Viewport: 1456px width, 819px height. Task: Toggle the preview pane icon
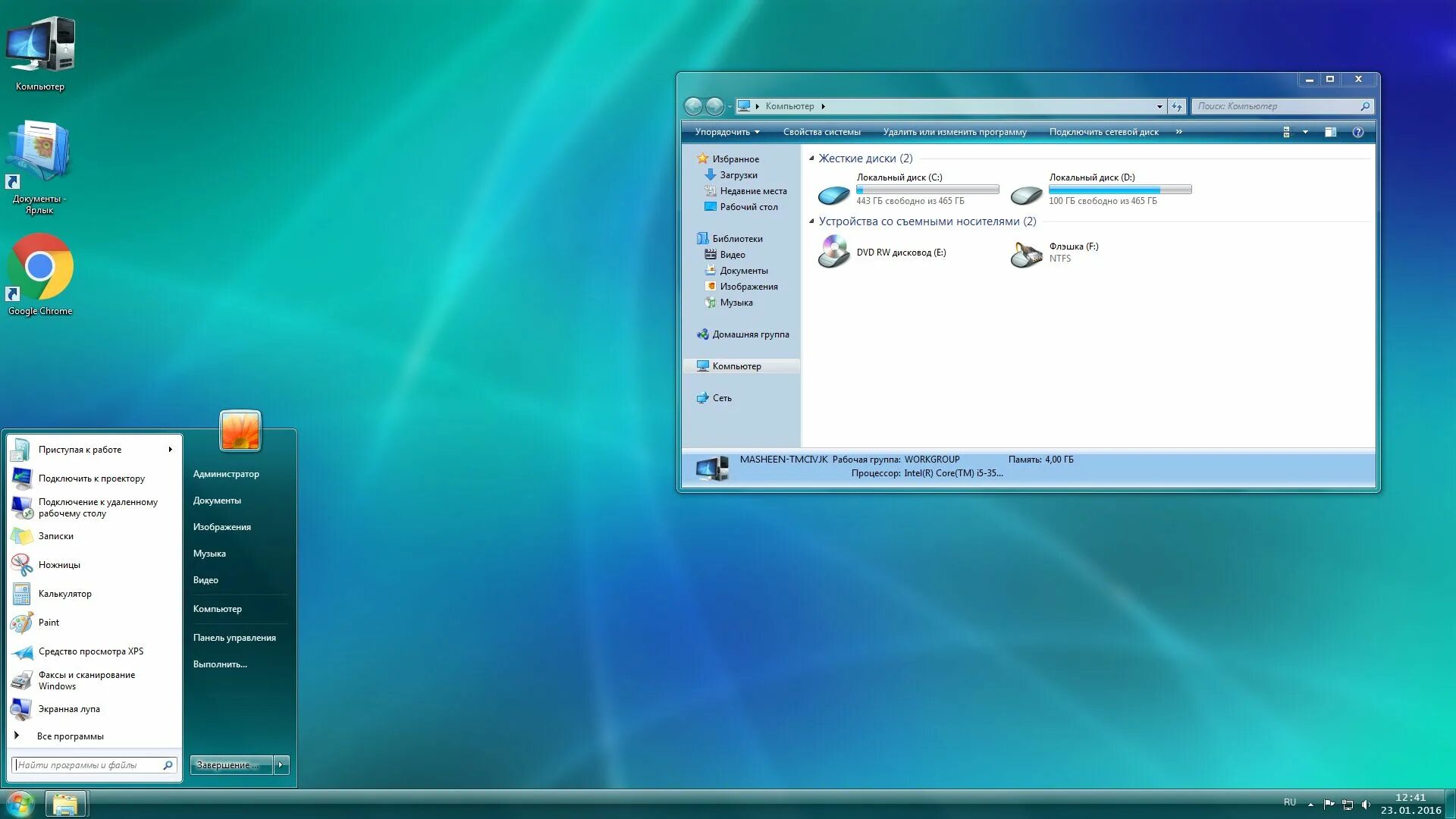coord(1330,132)
